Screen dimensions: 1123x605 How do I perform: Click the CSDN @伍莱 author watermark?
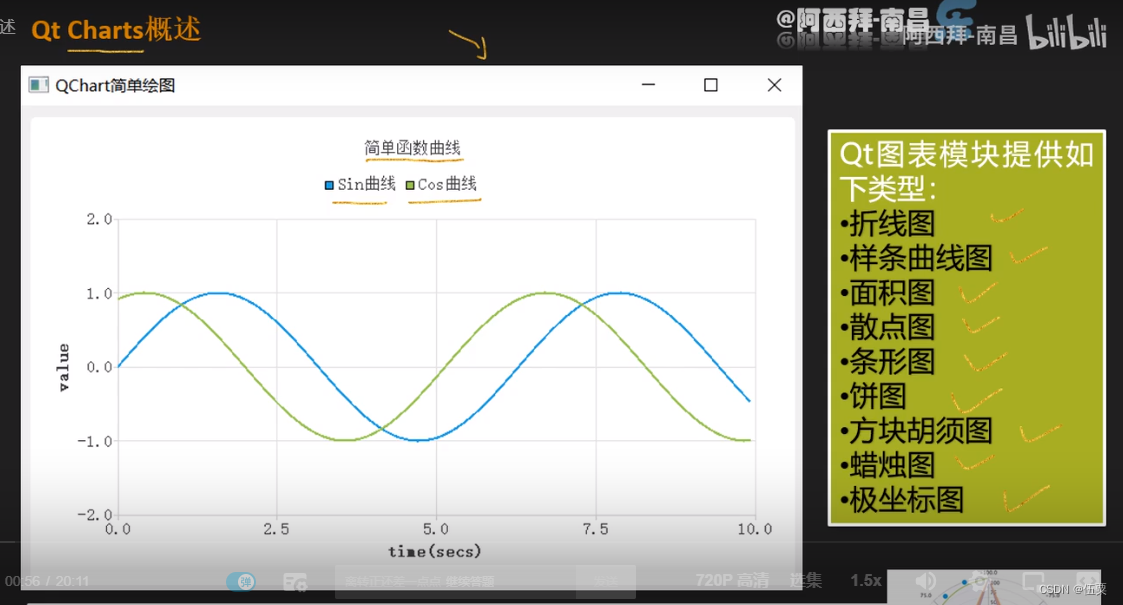coord(1074,589)
